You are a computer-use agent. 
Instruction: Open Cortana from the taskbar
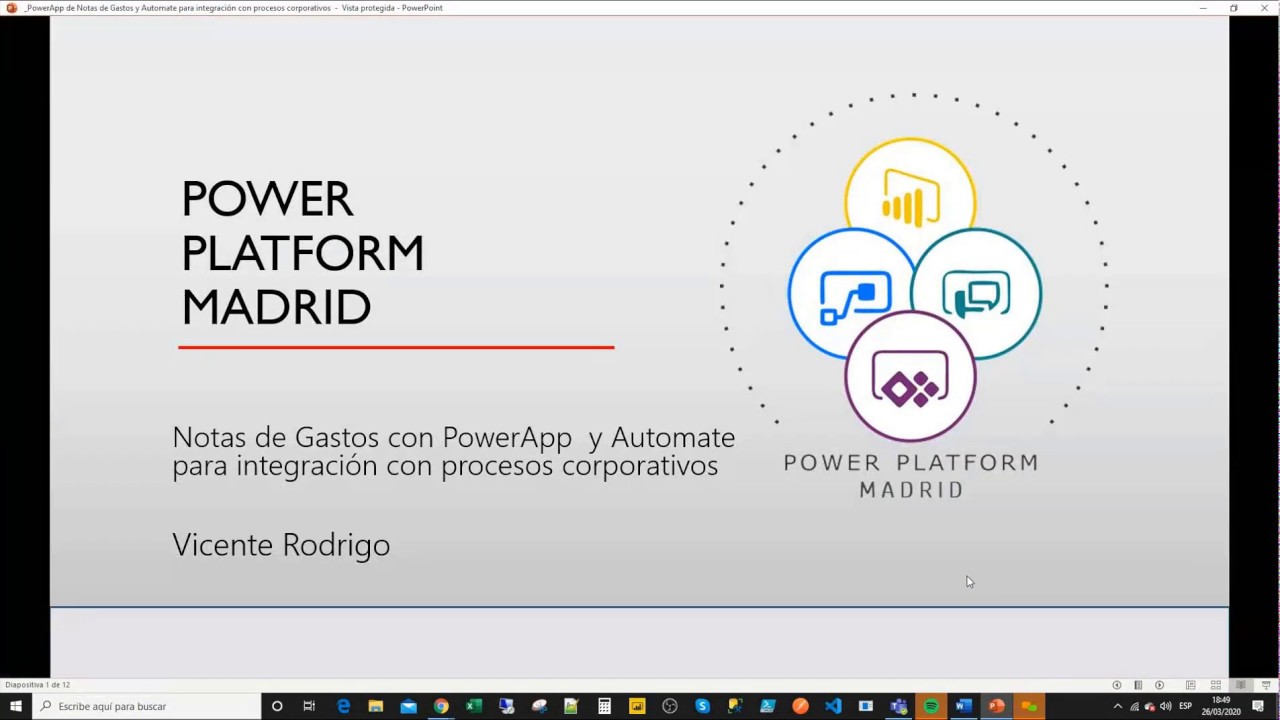click(277, 706)
